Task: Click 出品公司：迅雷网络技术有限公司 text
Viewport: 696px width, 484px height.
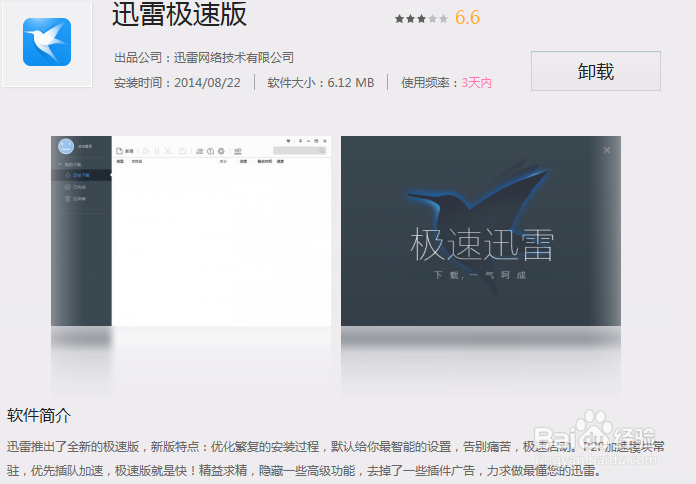Action: click(204, 58)
